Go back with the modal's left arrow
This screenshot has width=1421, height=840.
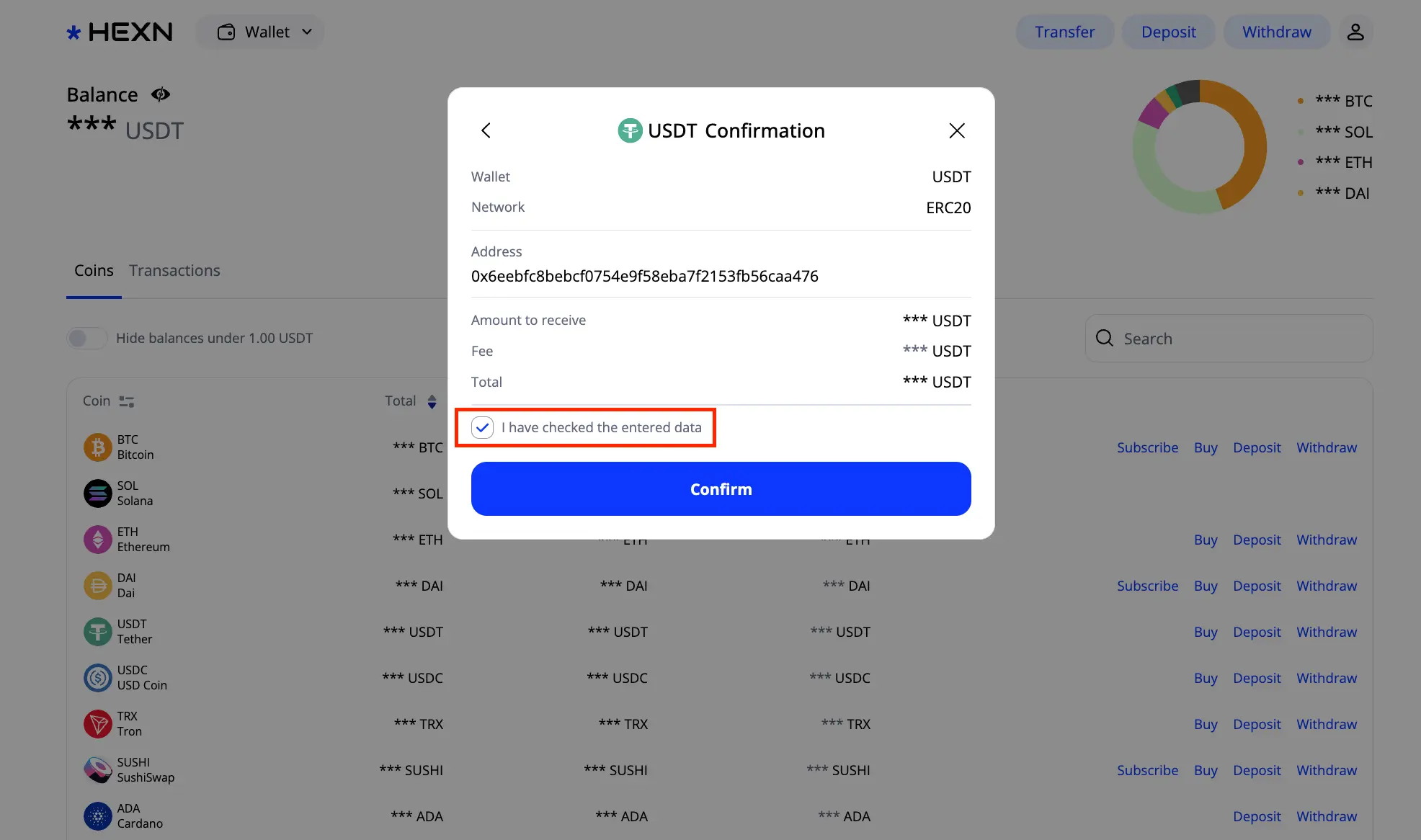(x=486, y=130)
